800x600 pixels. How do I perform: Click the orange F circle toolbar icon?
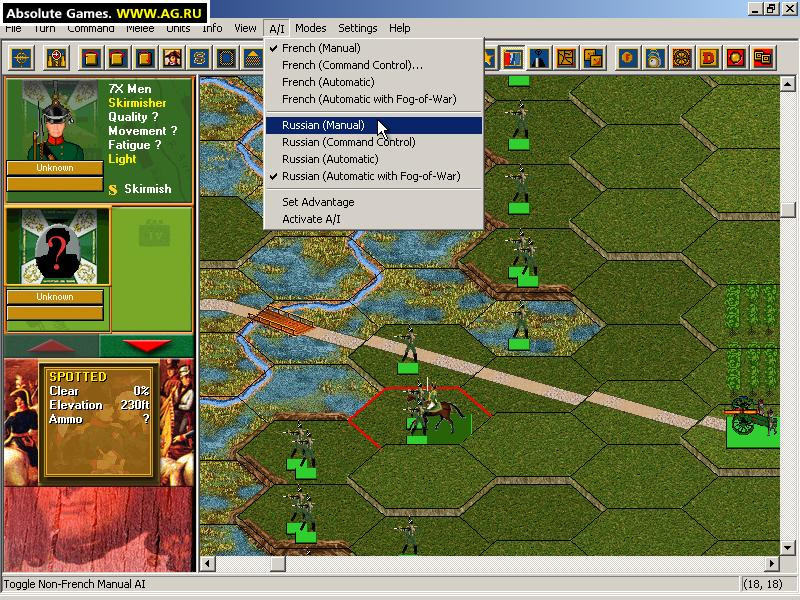point(628,58)
